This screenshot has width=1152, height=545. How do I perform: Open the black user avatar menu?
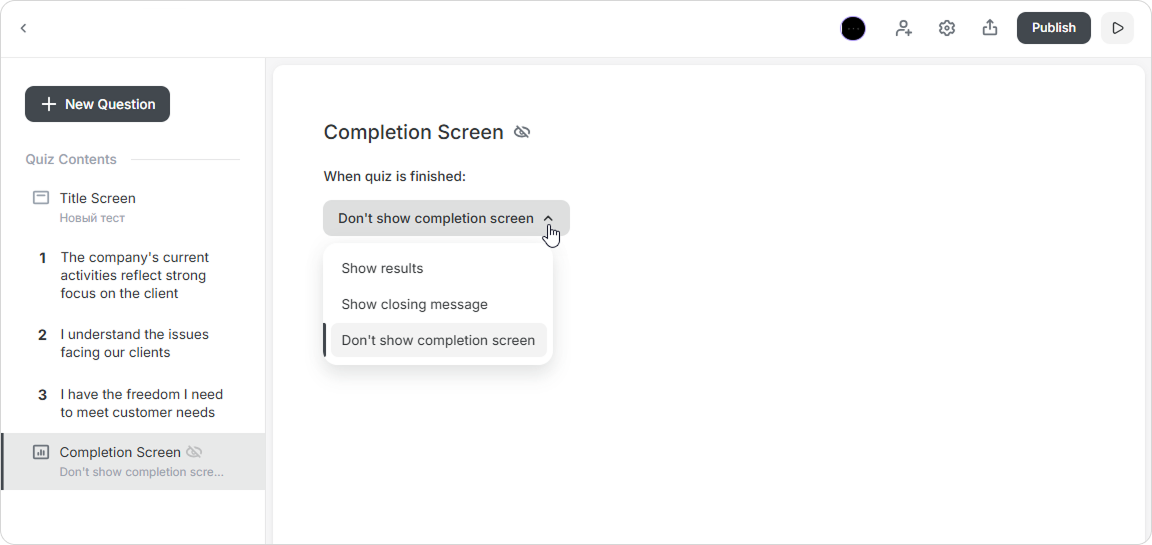pyautogui.click(x=853, y=28)
